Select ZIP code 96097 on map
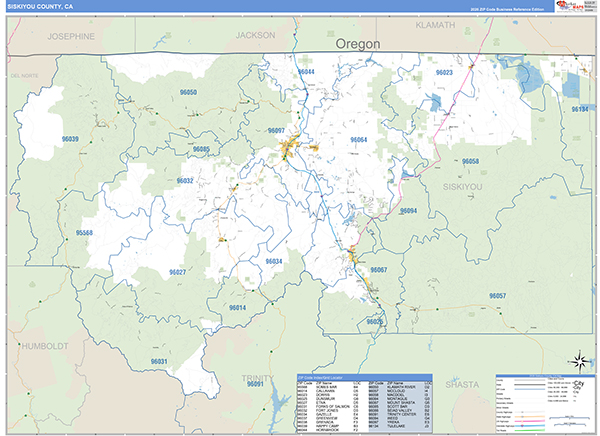Image resolution: width=600 pixels, height=436 pixels. coord(276,131)
